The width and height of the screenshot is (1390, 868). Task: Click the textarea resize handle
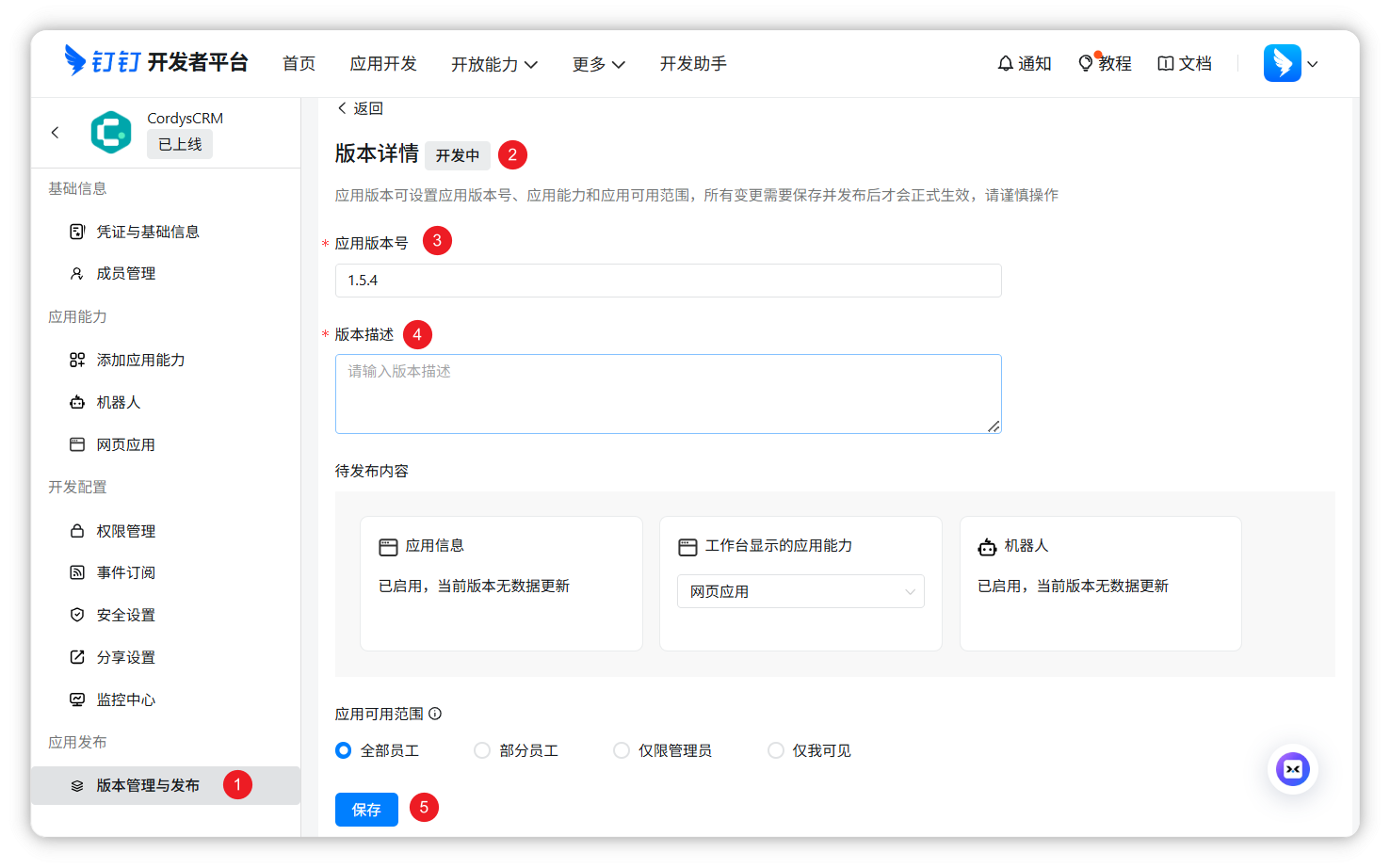point(994,426)
